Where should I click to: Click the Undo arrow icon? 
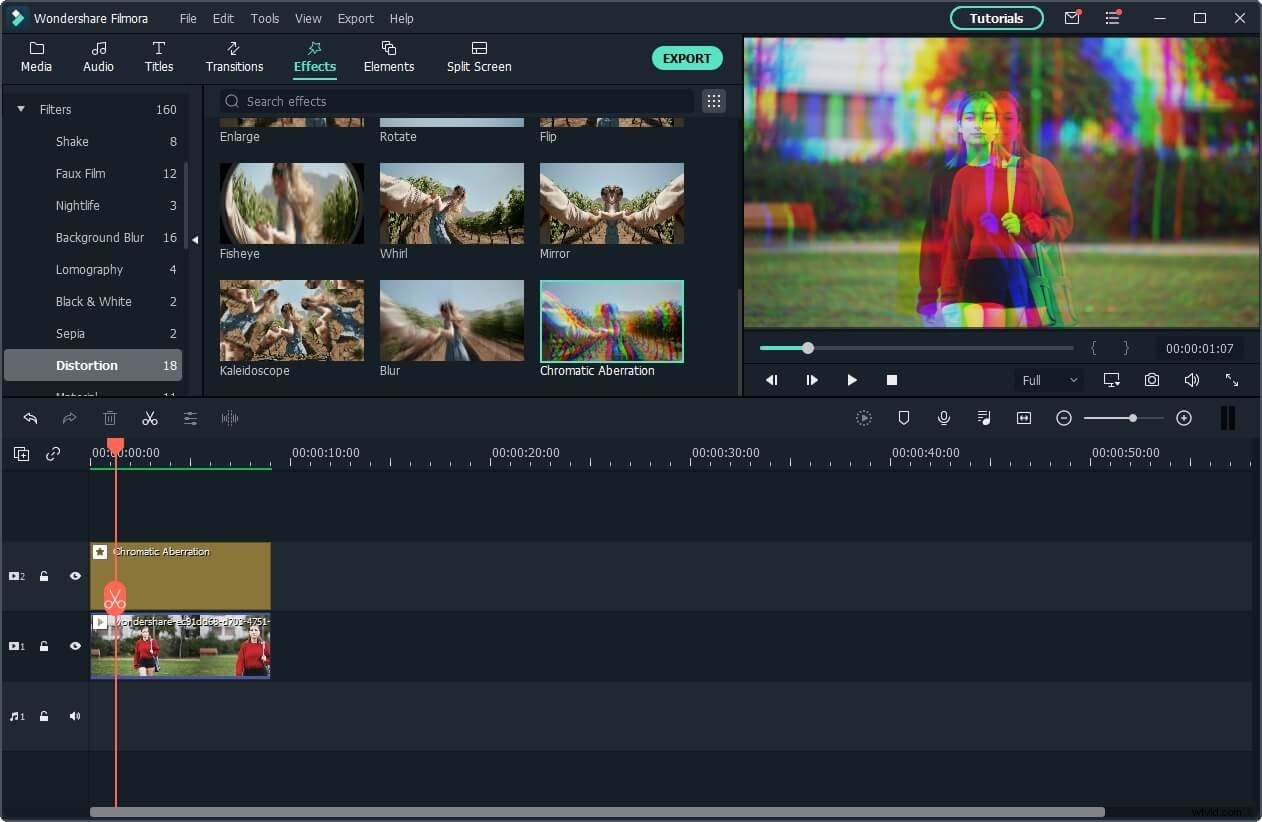30,418
